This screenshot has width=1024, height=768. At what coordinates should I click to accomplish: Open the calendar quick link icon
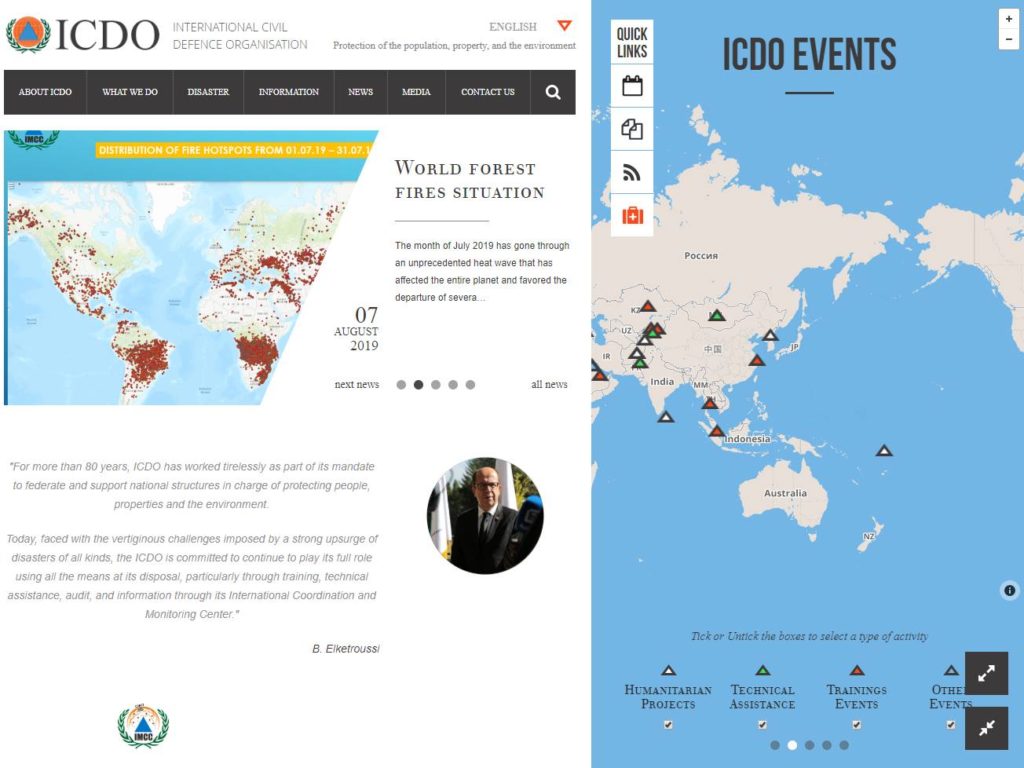[632, 86]
